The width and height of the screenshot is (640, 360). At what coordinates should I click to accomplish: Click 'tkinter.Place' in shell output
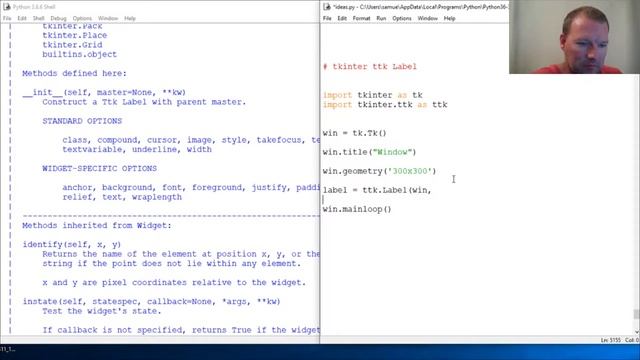[75, 36]
